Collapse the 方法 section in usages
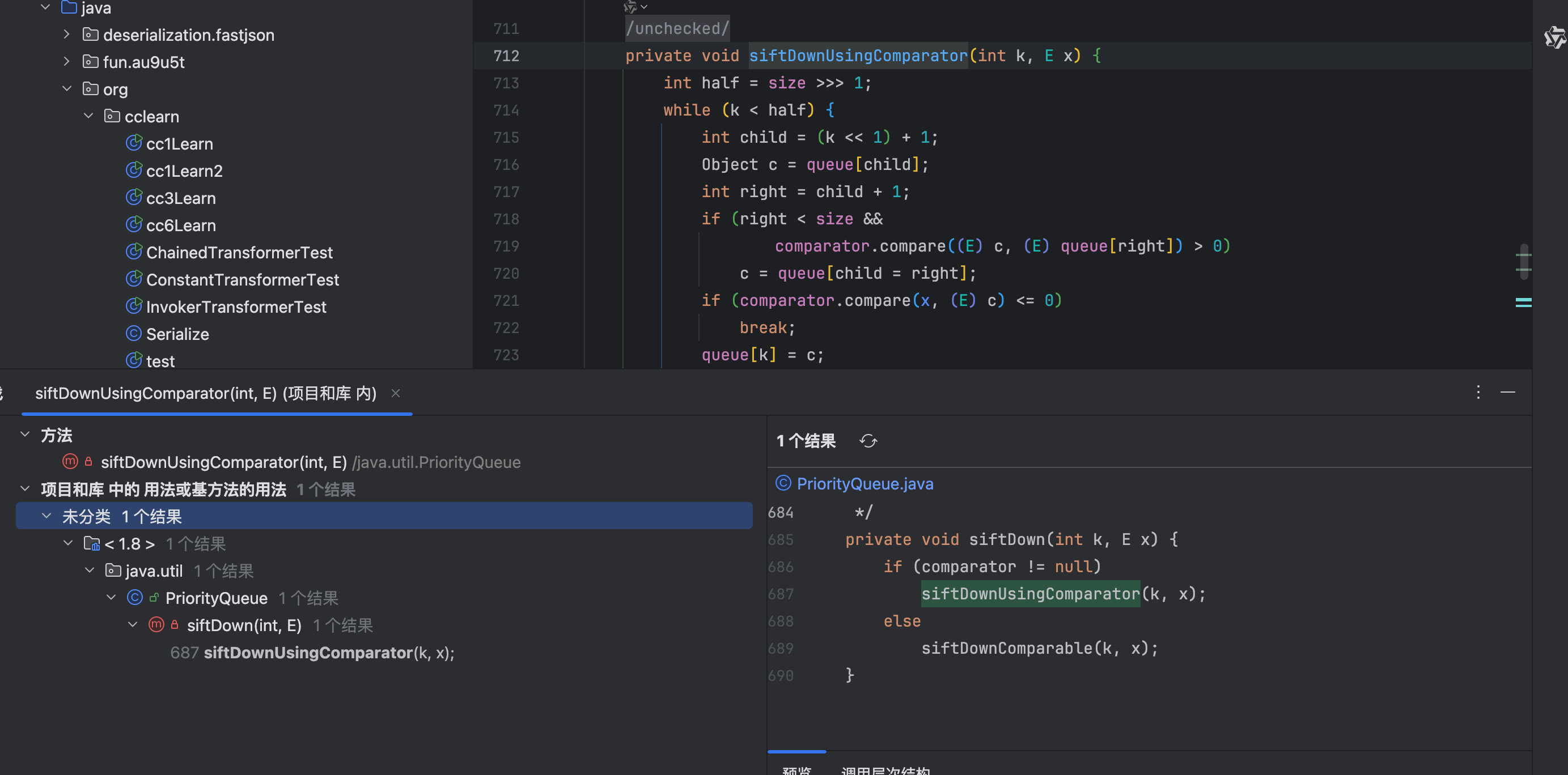 coord(25,435)
